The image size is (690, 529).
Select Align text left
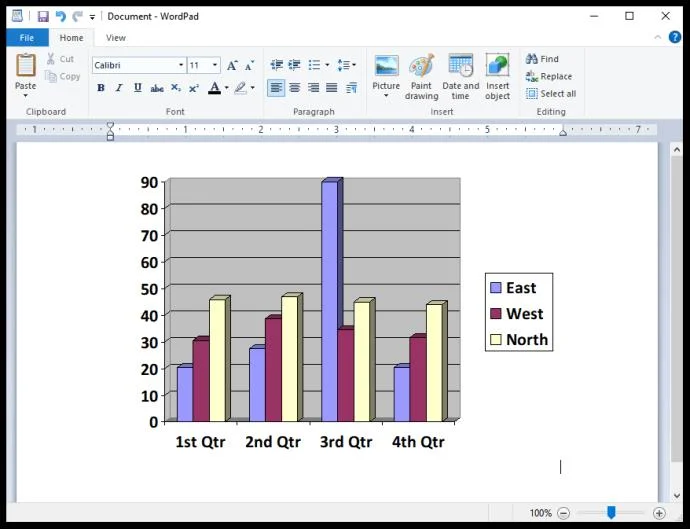coord(276,88)
